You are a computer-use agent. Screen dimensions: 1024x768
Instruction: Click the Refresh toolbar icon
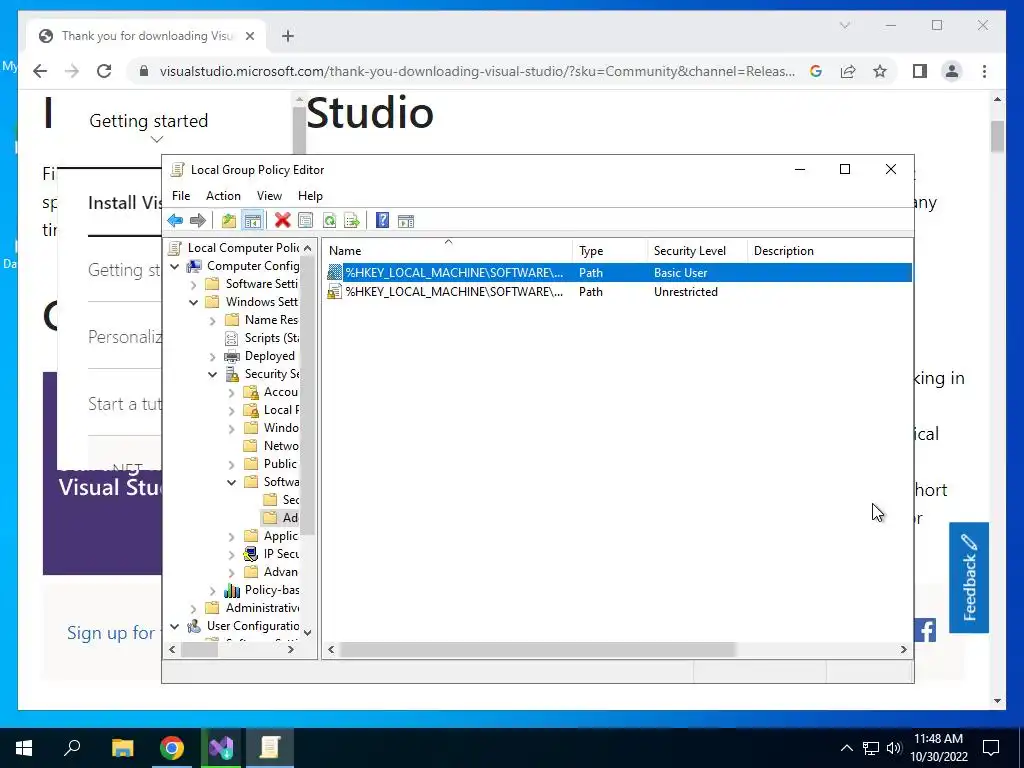pos(330,221)
